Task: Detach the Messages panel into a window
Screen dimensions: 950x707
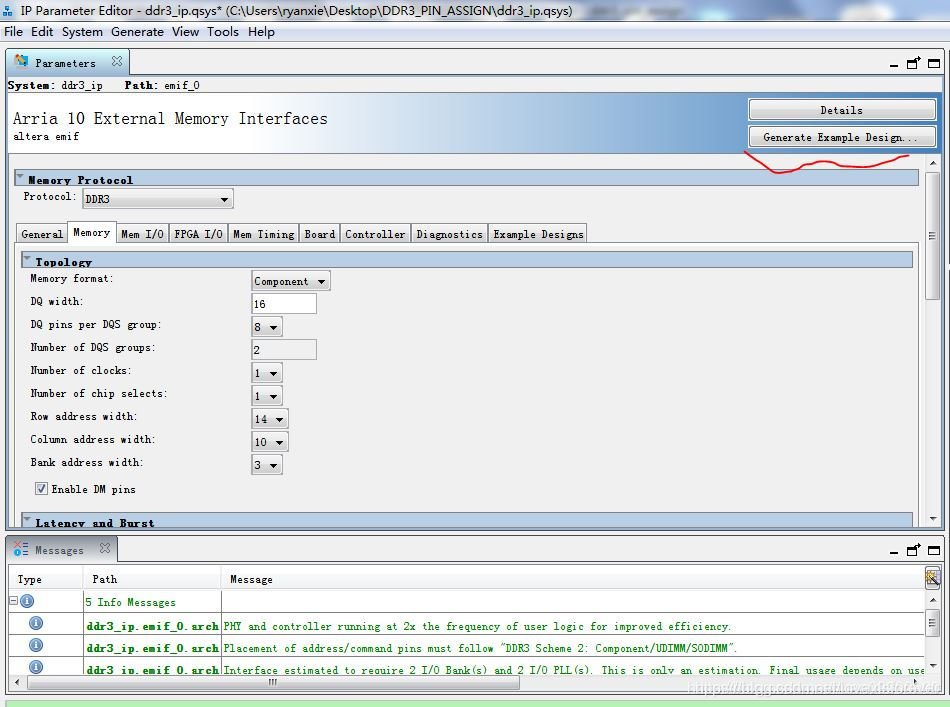Action: (913, 549)
